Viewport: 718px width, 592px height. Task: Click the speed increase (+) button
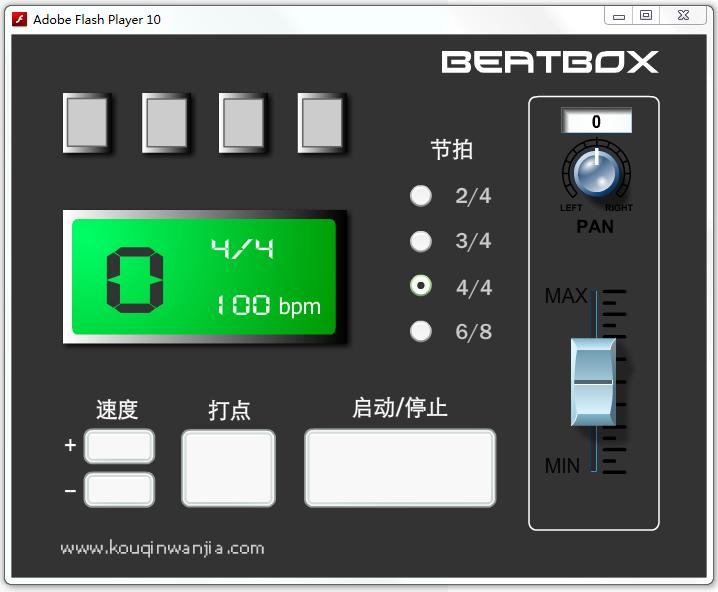120,446
